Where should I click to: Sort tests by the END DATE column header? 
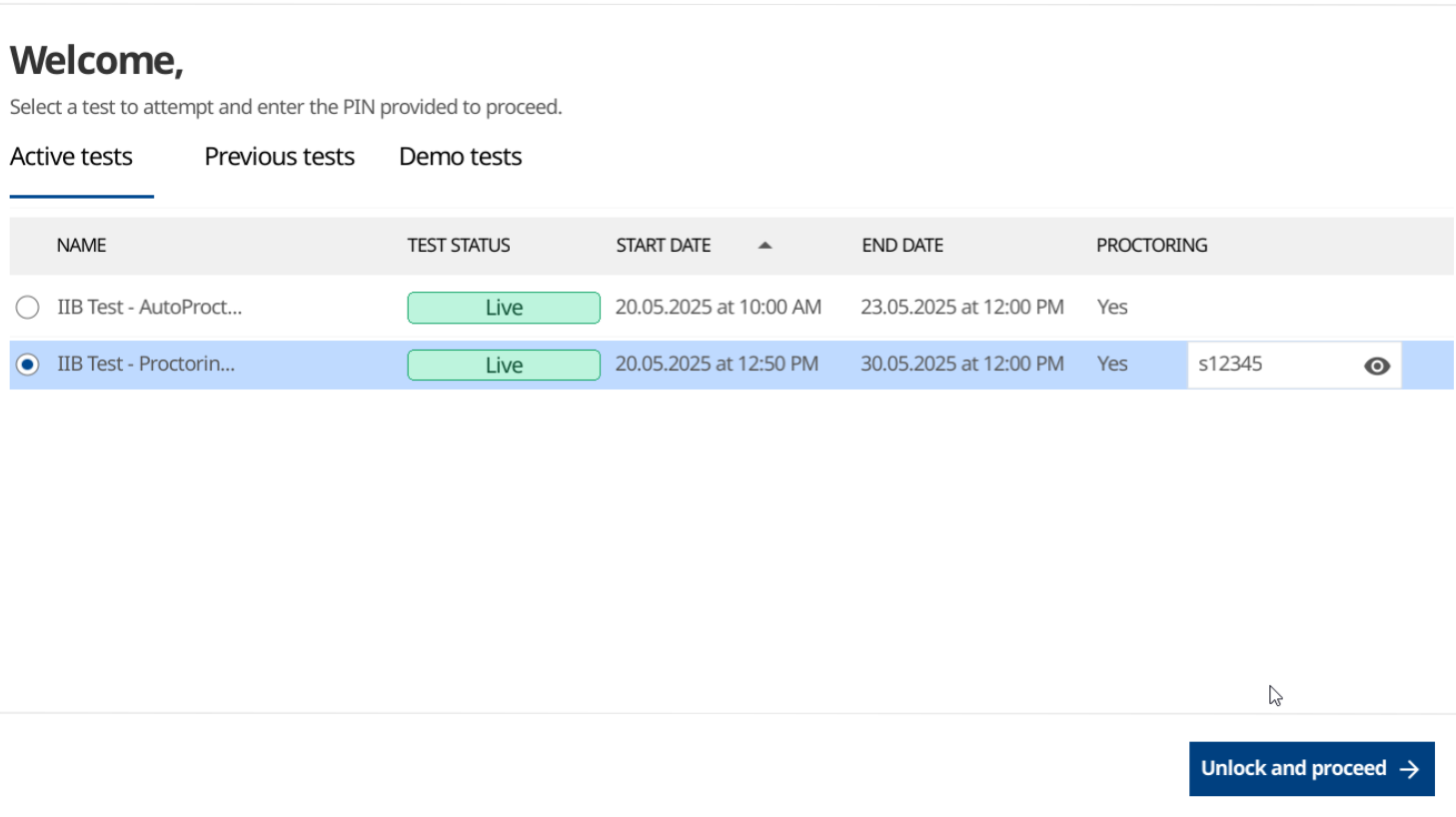pyautogui.click(x=902, y=245)
